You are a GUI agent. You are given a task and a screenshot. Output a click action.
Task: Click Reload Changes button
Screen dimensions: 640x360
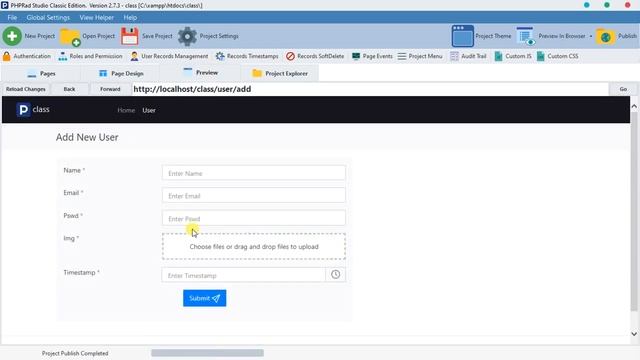point(26,89)
